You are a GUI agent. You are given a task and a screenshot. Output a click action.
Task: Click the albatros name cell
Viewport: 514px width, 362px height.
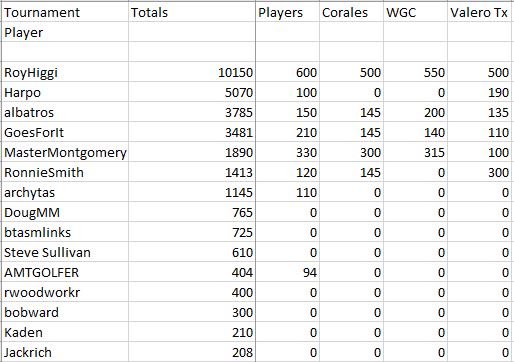point(65,112)
